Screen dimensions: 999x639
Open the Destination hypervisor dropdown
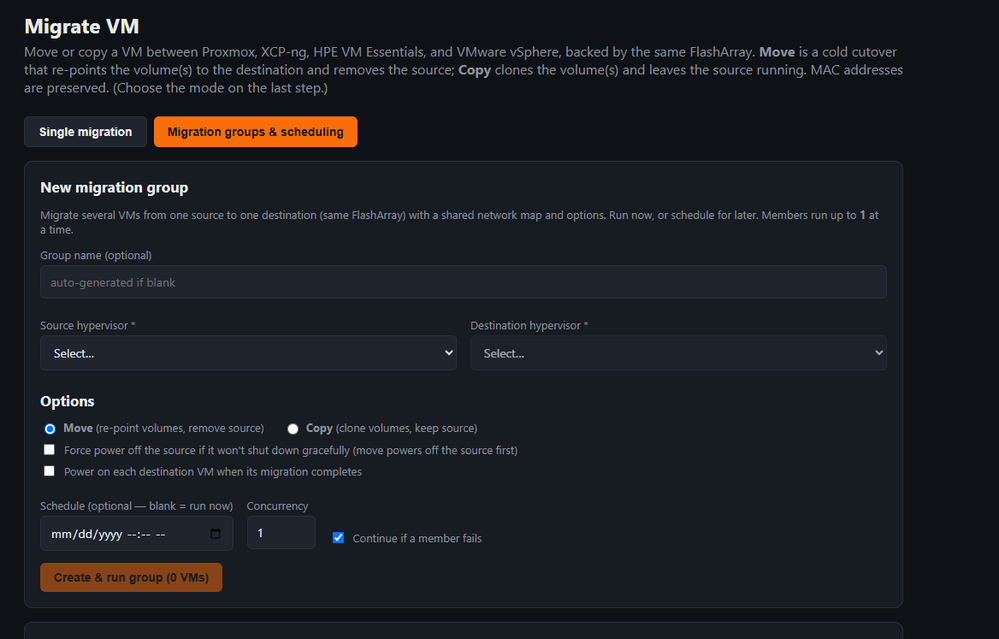pyautogui.click(x=679, y=353)
